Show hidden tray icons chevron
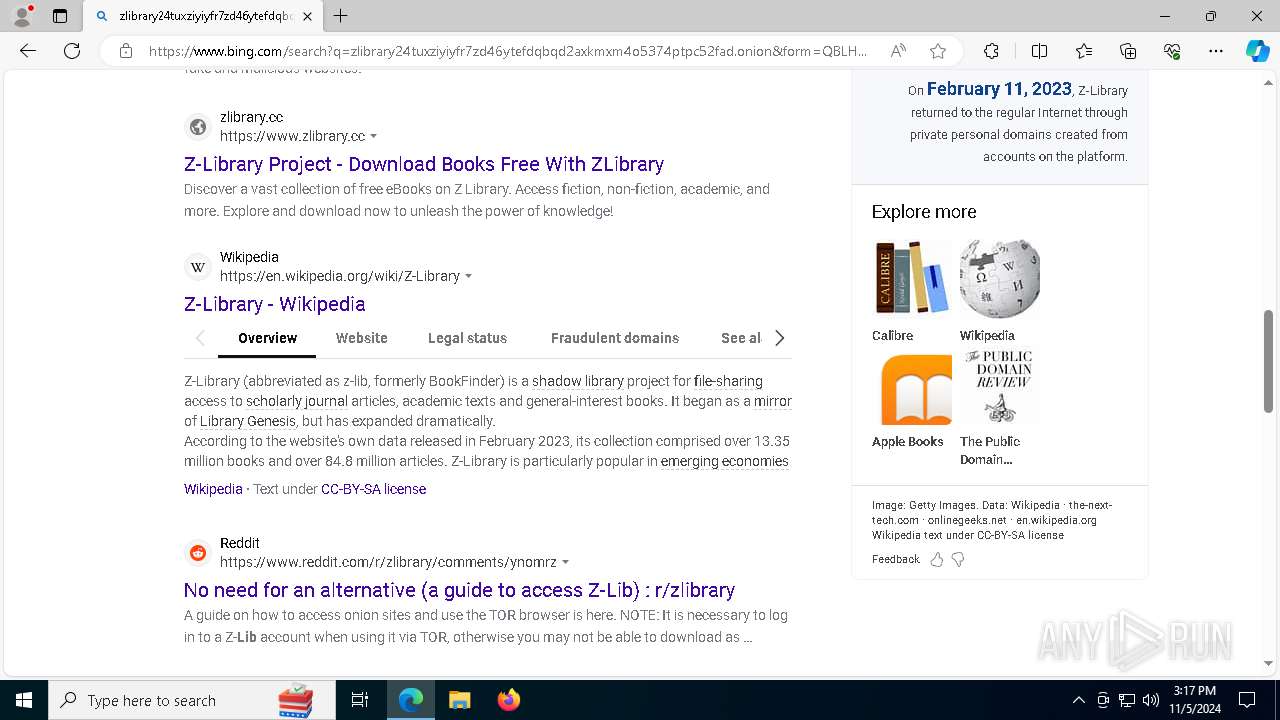Image resolution: width=1280 pixels, height=720 pixels. pos(1078,700)
